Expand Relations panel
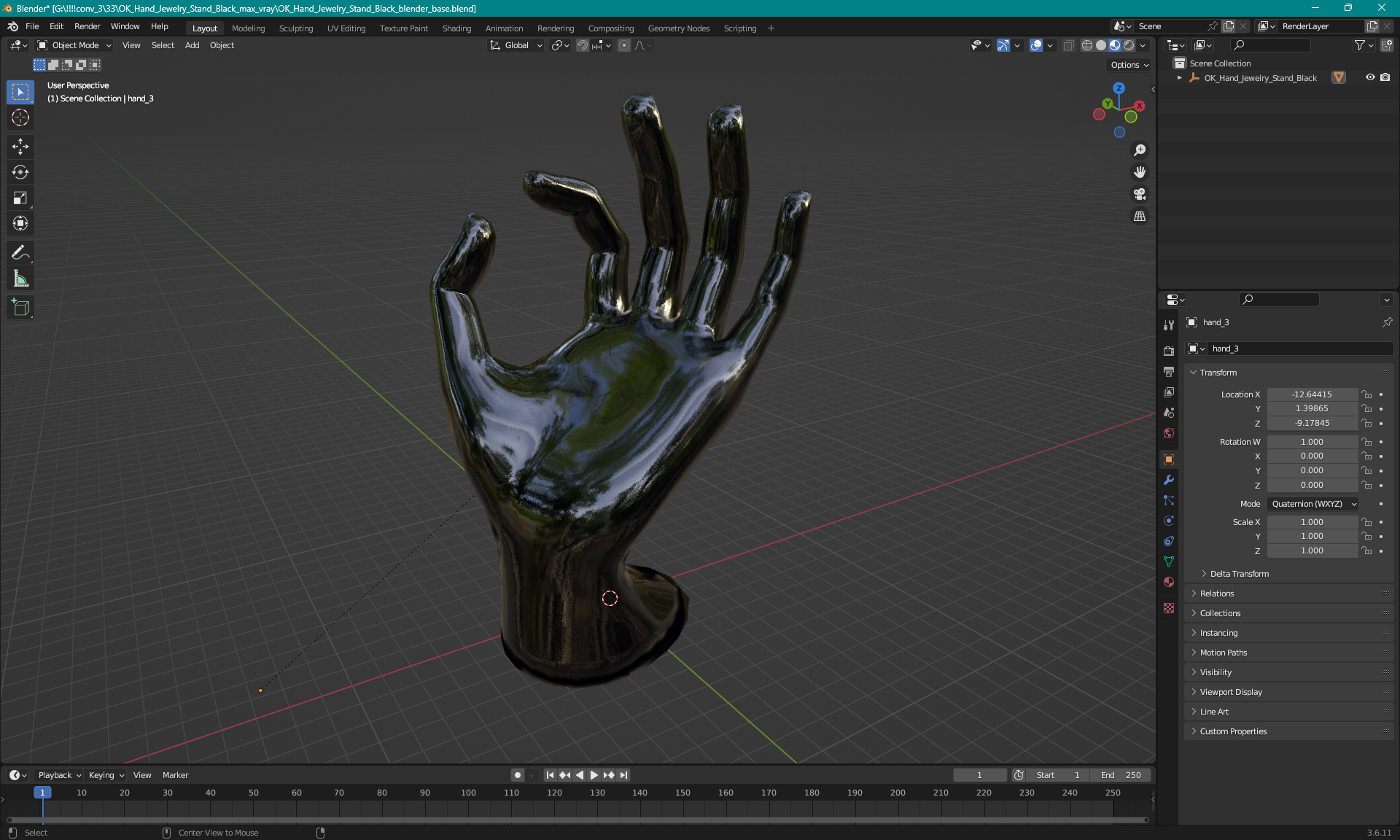 pyautogui.click(x=1216, y=594)
